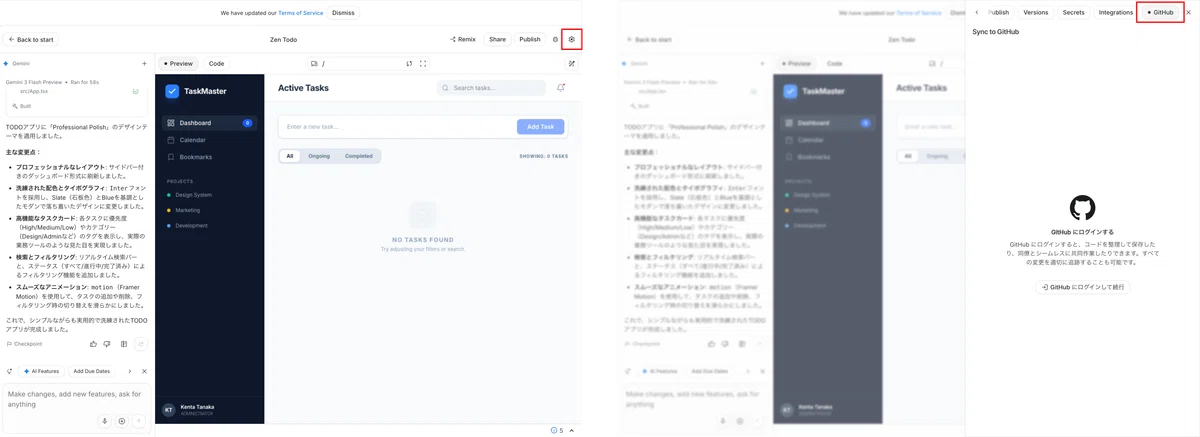Click the GitHub login button in right panel
The width and height of the screenshot is (1200, 437).
[x=1082, y=287]
